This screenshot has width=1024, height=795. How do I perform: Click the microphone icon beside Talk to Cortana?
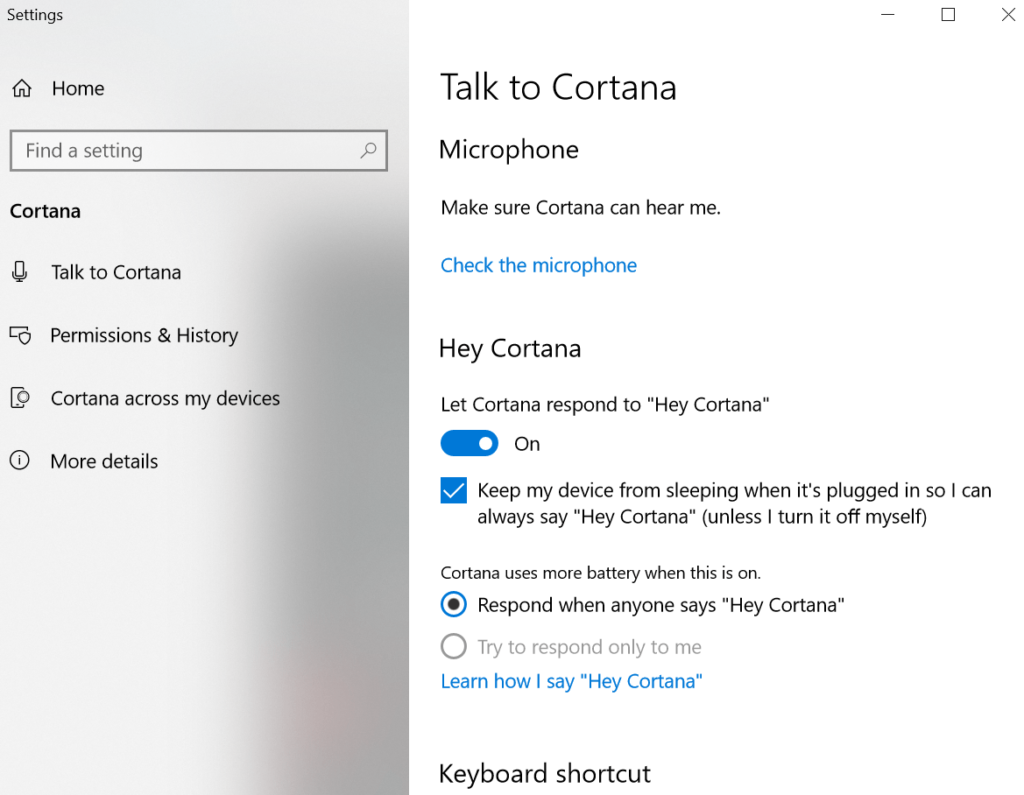click(x=19, y=272)
